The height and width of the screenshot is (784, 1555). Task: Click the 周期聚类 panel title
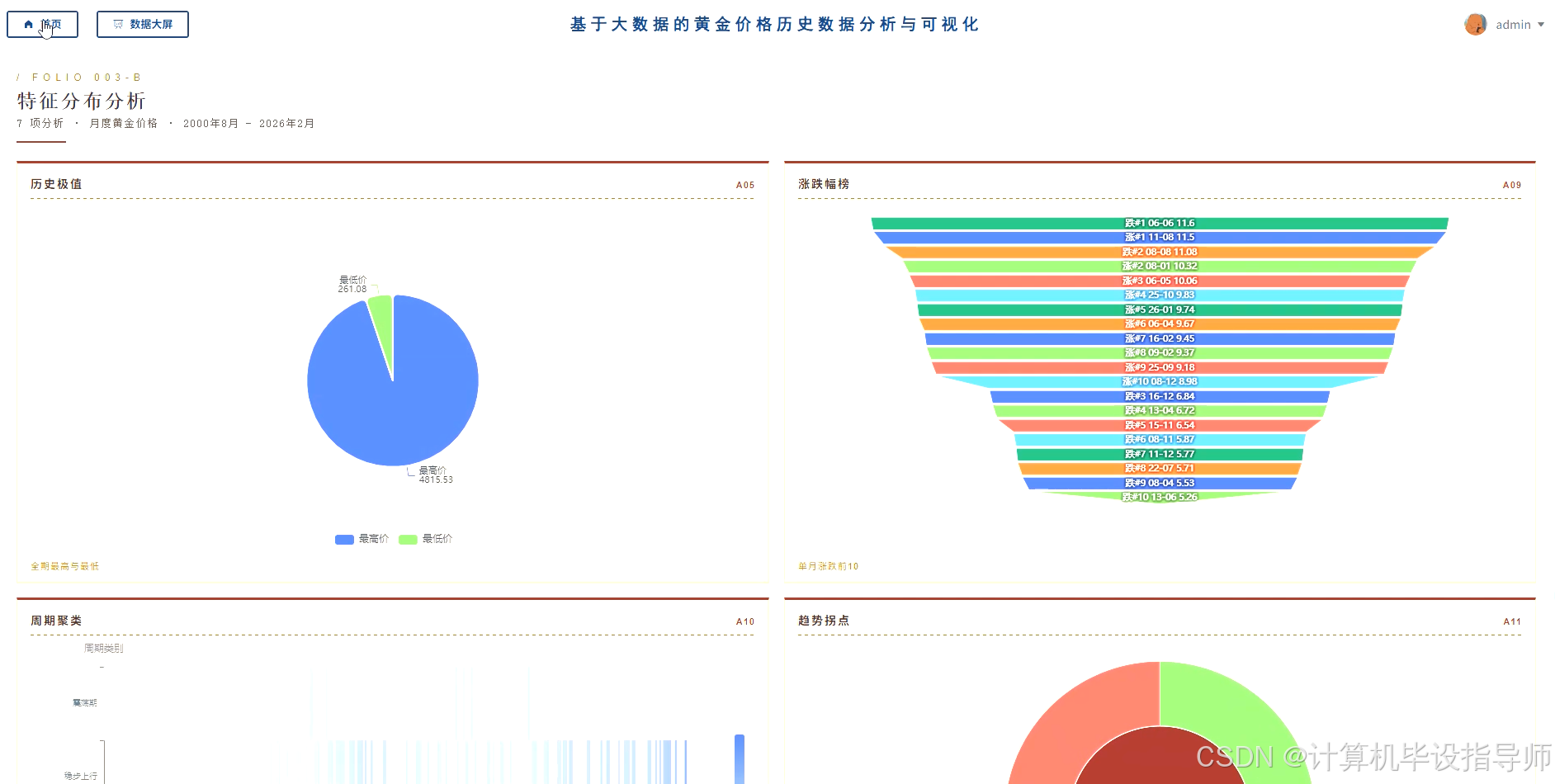[x=56, y=621]
